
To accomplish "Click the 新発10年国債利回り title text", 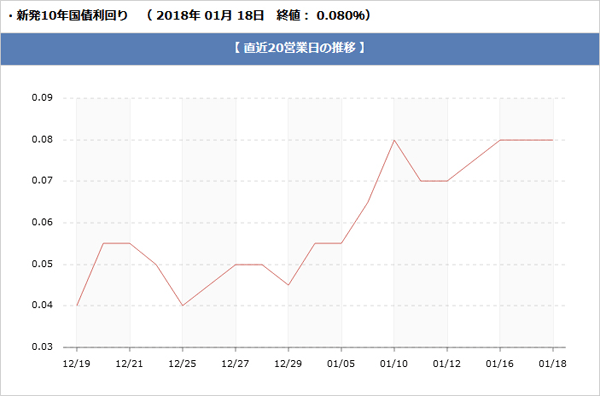I will [72, 16].
